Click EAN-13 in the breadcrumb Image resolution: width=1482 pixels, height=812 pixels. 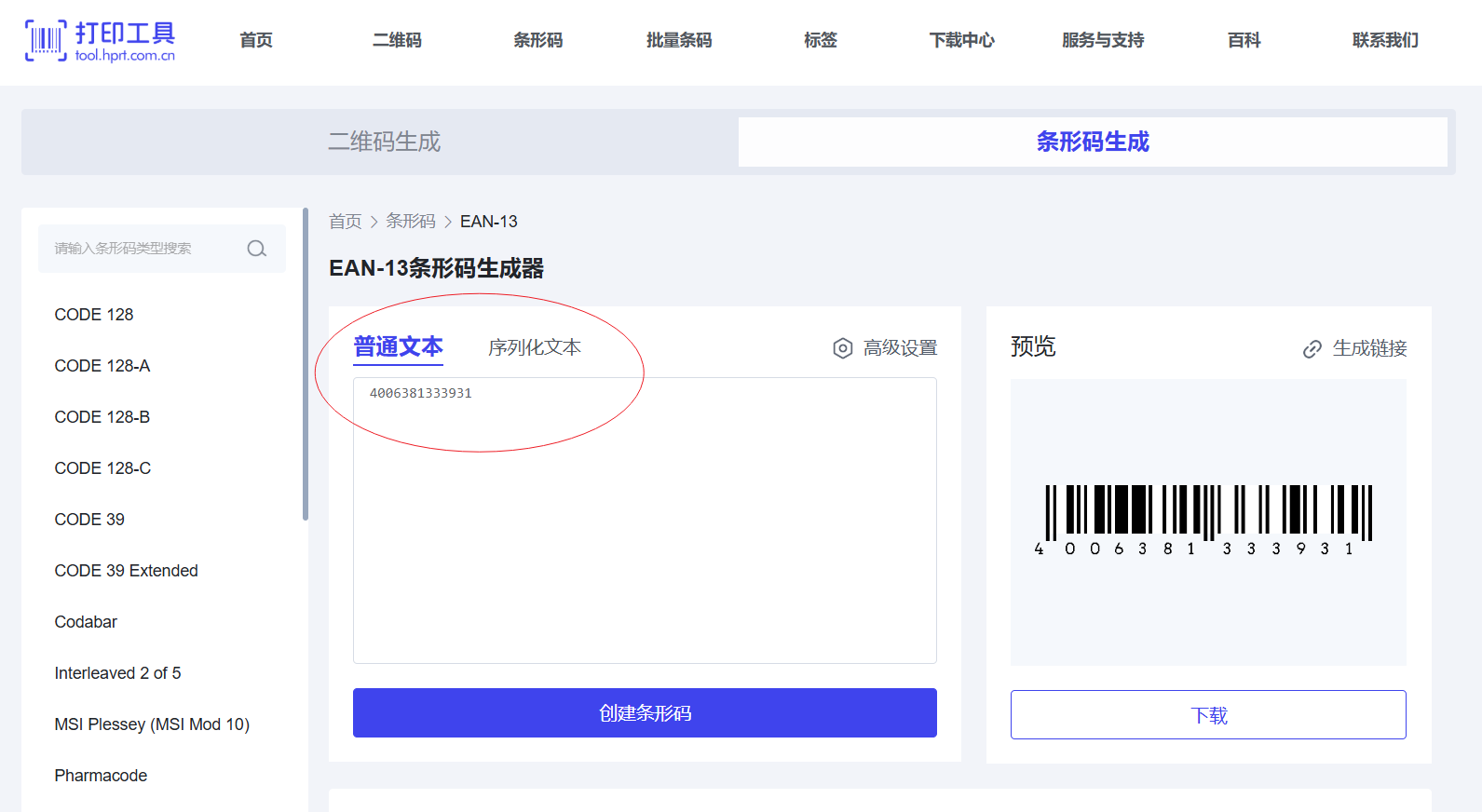click(x=489, y=222)
